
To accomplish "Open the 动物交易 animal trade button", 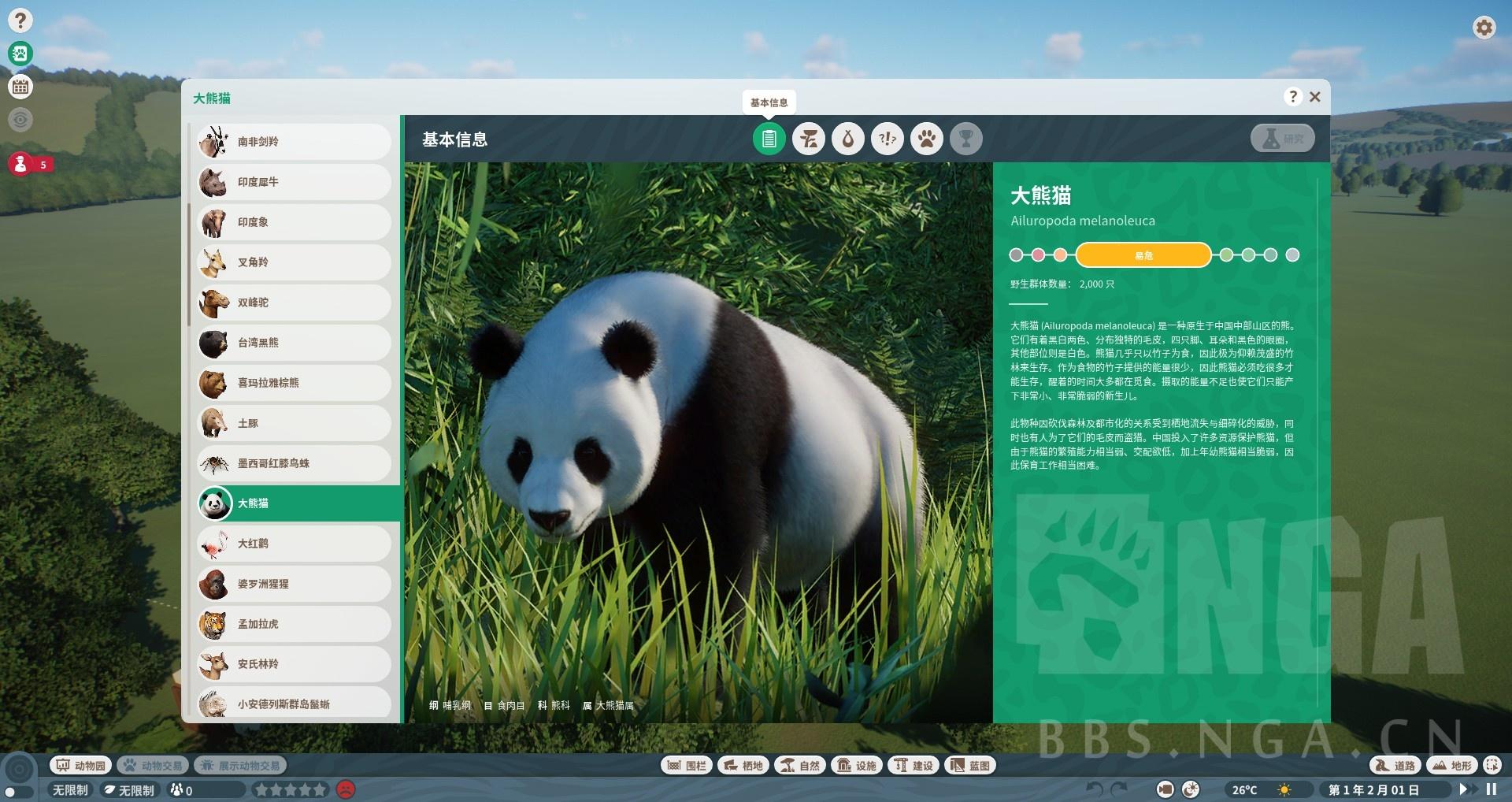I will [x=154, y=765].
